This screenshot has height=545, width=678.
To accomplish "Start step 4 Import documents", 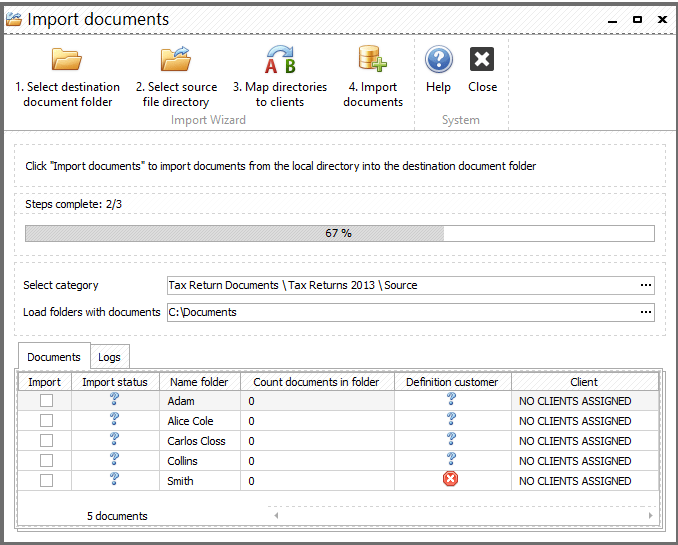I will [373, 77].
